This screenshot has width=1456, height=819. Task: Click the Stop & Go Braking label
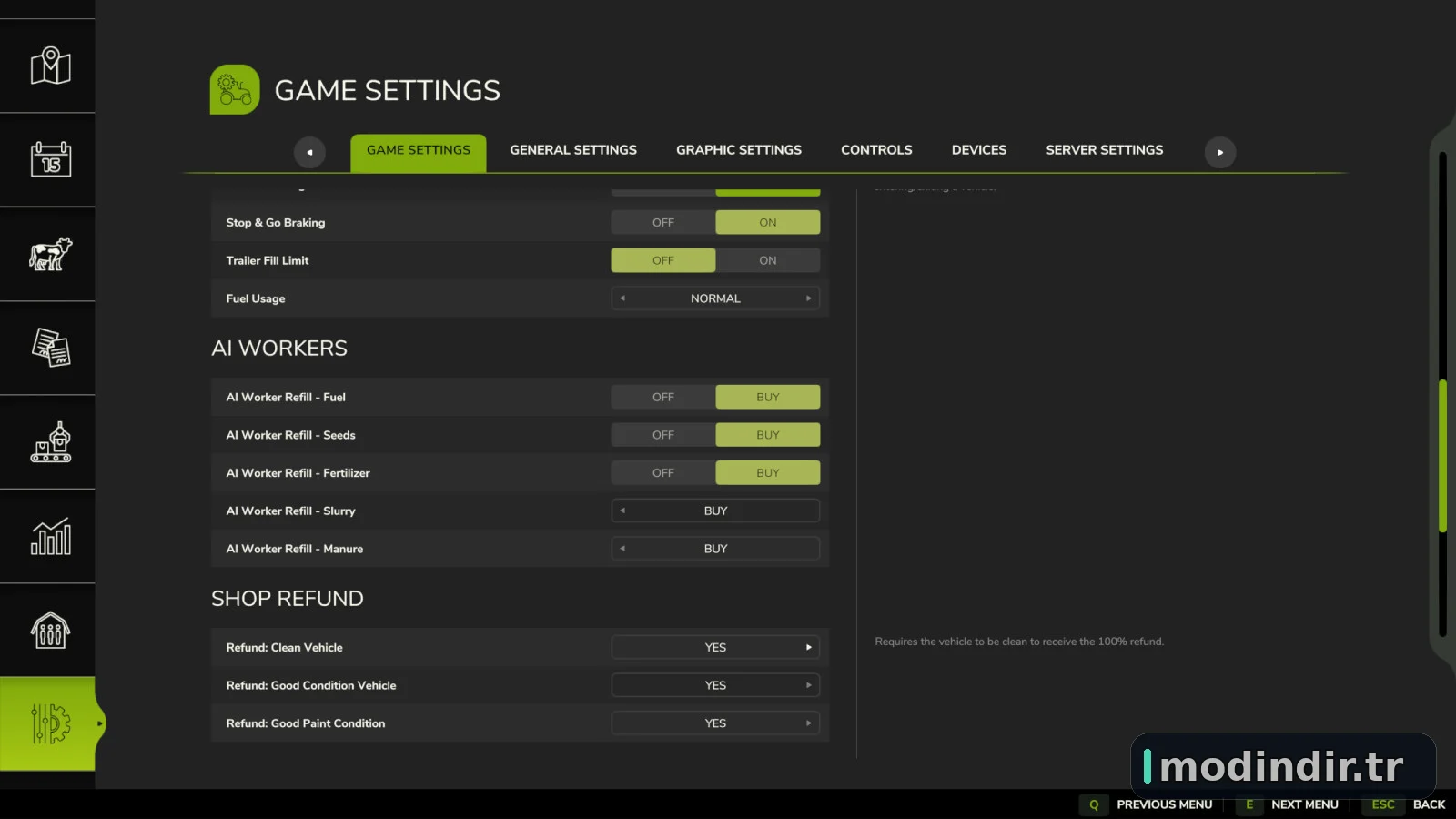[276, 223]
